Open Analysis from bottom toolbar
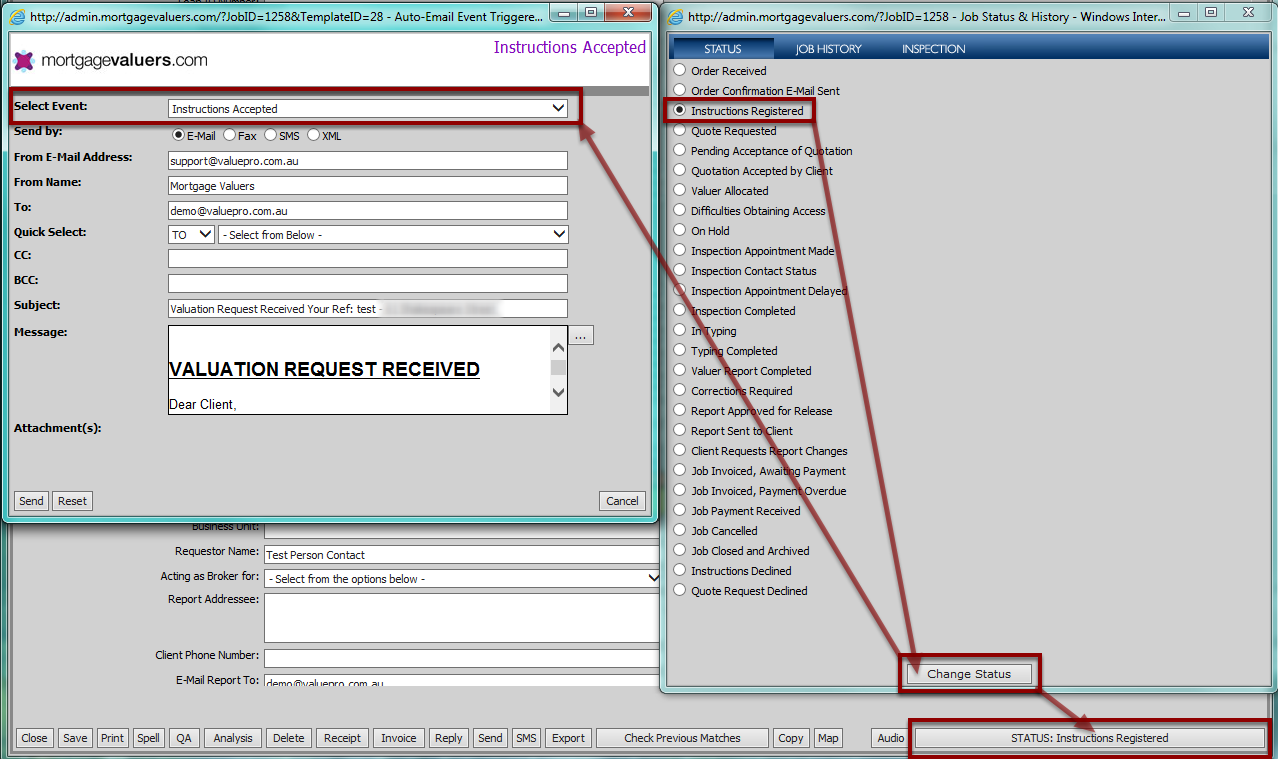The image size is (1278, 759). click(233, 738)
